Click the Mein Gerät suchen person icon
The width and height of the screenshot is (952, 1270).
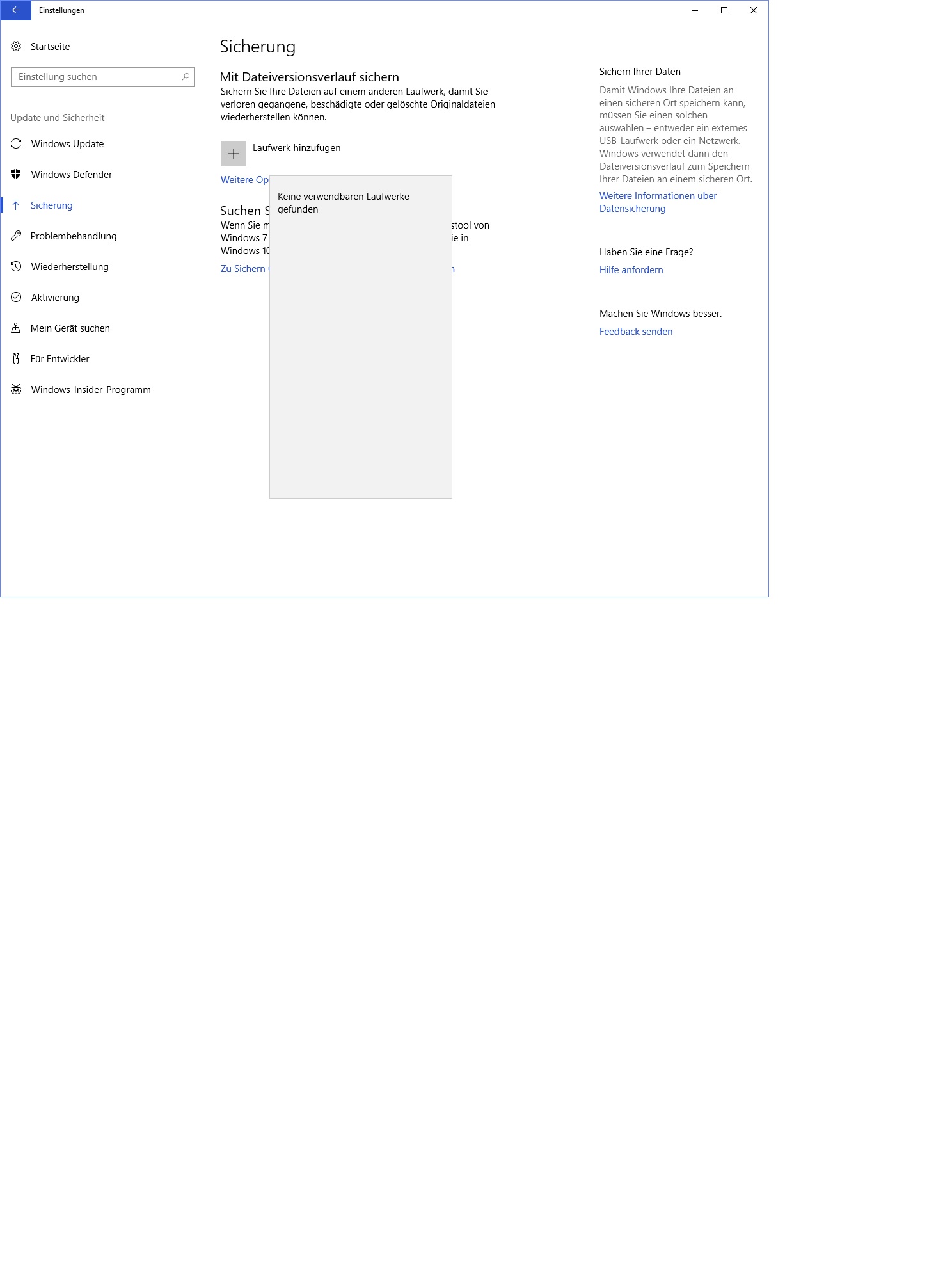[16, 328]
